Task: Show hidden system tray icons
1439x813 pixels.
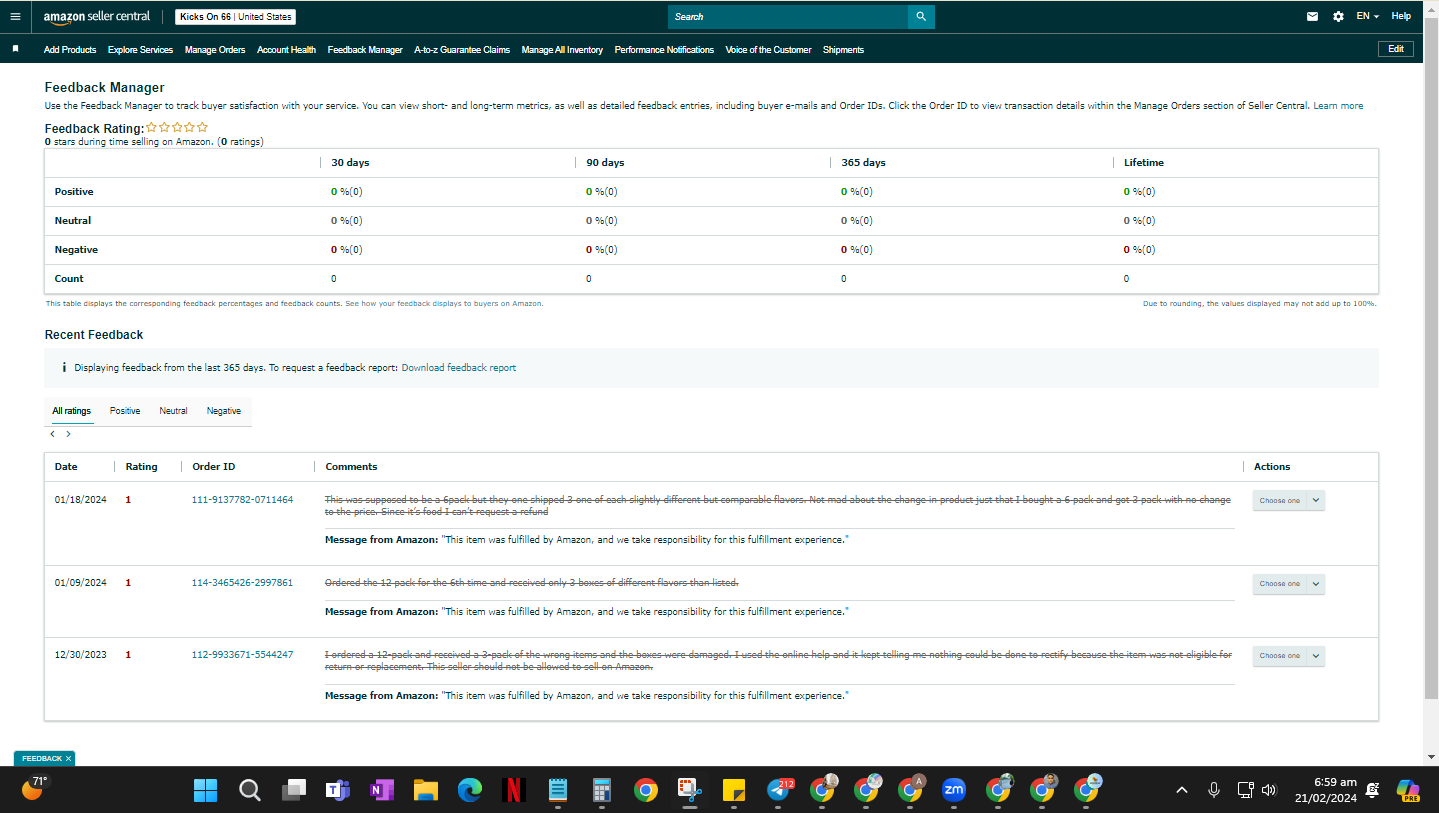Action: pos(1182,790)
